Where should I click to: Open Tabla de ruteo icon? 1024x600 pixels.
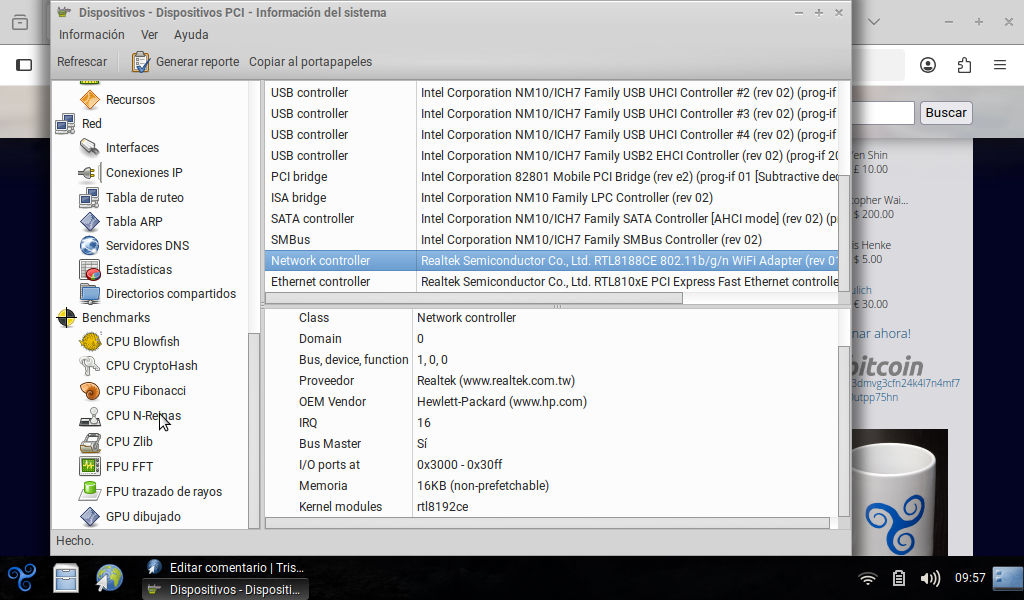89,197
